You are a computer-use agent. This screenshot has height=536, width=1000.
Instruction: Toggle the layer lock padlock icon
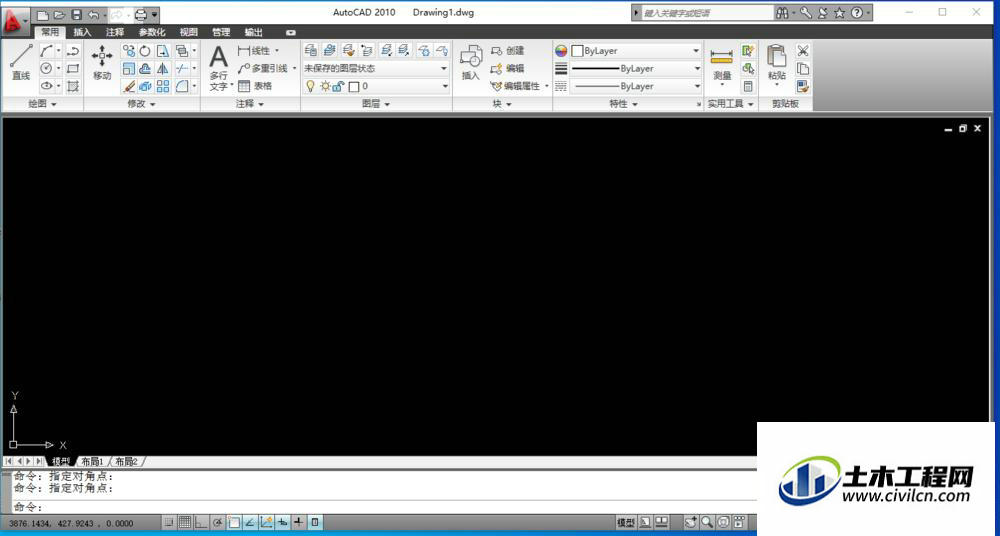(338, 86)
